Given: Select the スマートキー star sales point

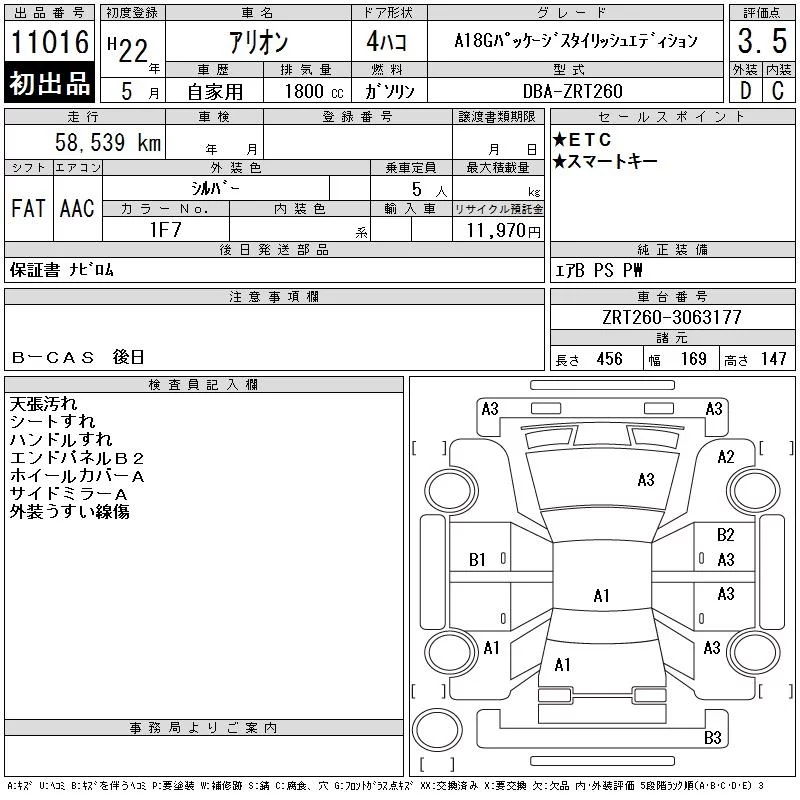Looking at the screenshot, I should (605, 161).
